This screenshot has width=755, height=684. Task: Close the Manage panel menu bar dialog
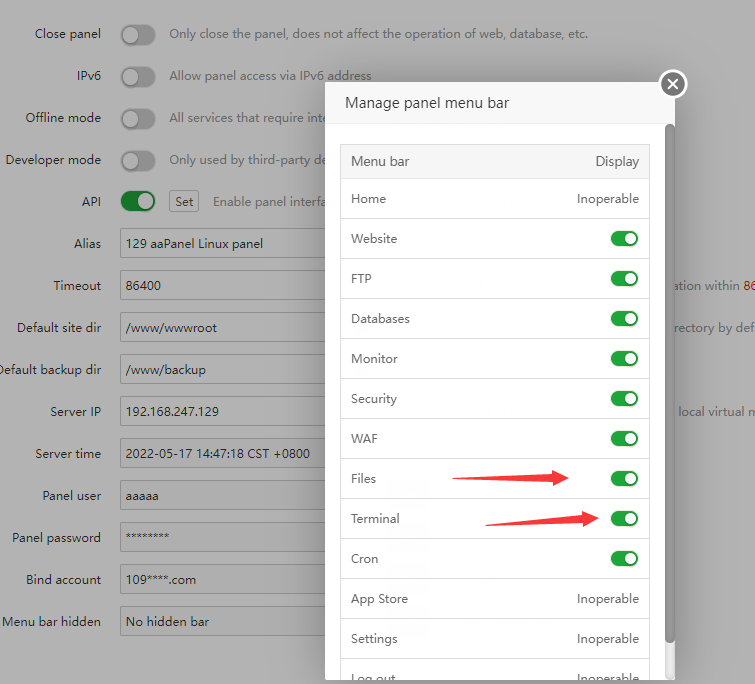[673, 84]
